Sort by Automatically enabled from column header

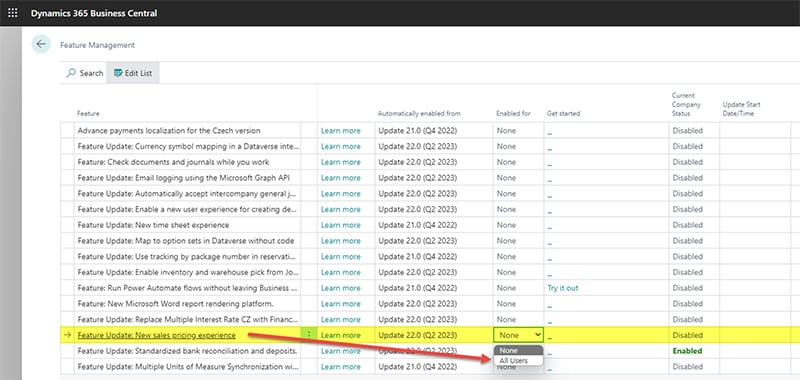[x=419, y=113]
